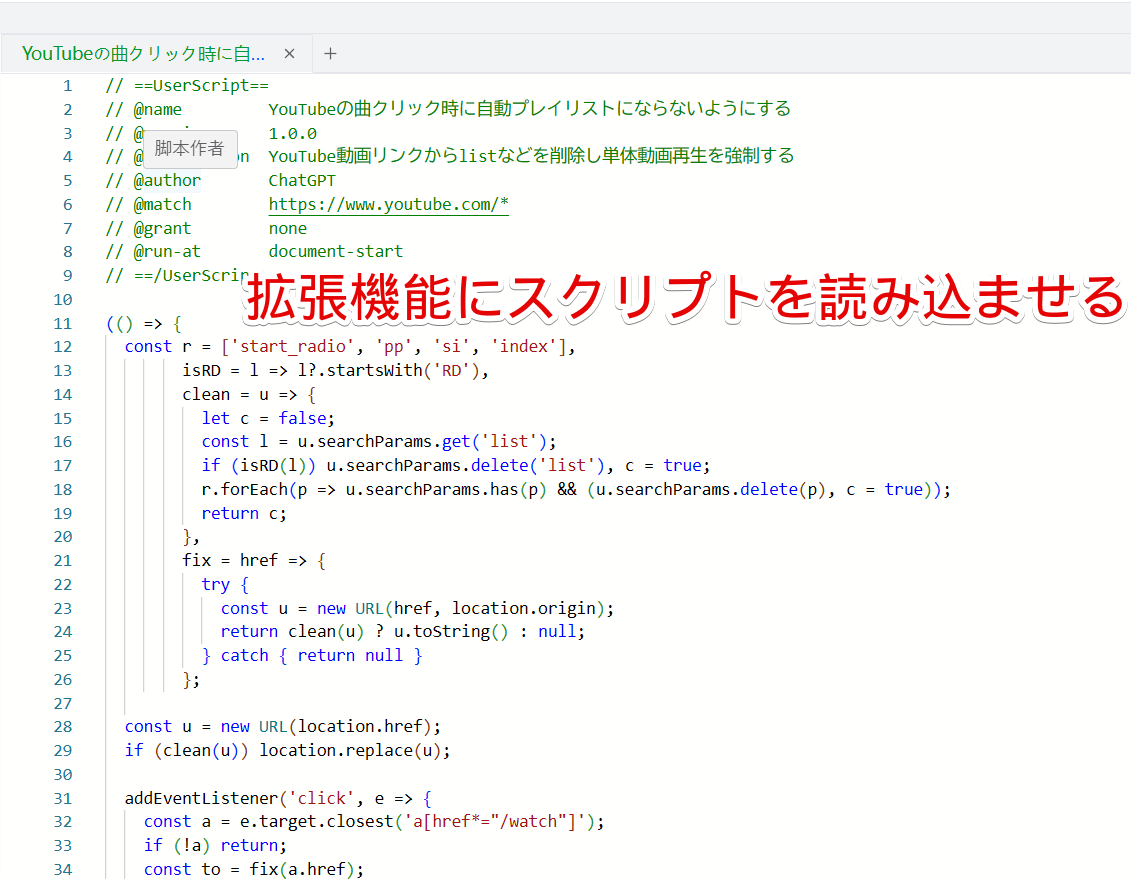Image resolution: width=1134 pixels, height=879 pixels.
Task: Click 'new URL(location.href)' on line 28
Action: coord(325,726)
